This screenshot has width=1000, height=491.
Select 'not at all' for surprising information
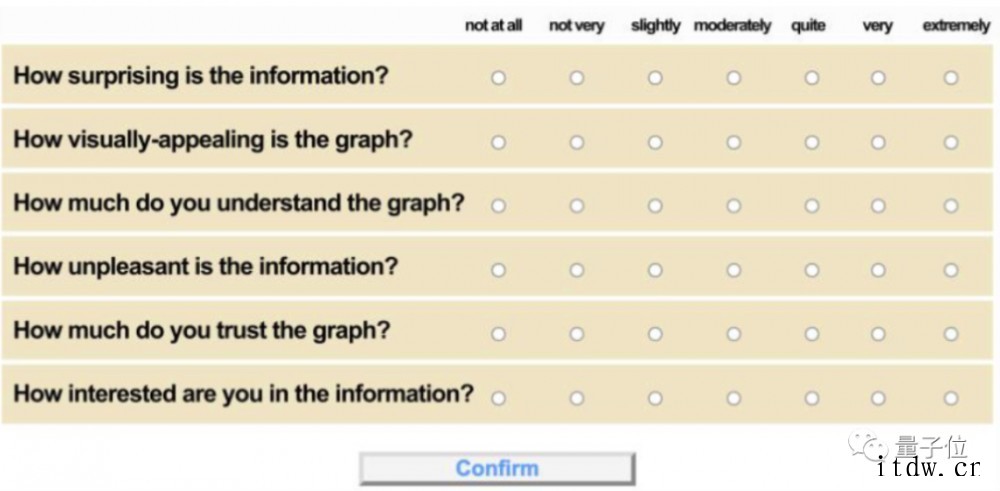click(x=498, y=78)
